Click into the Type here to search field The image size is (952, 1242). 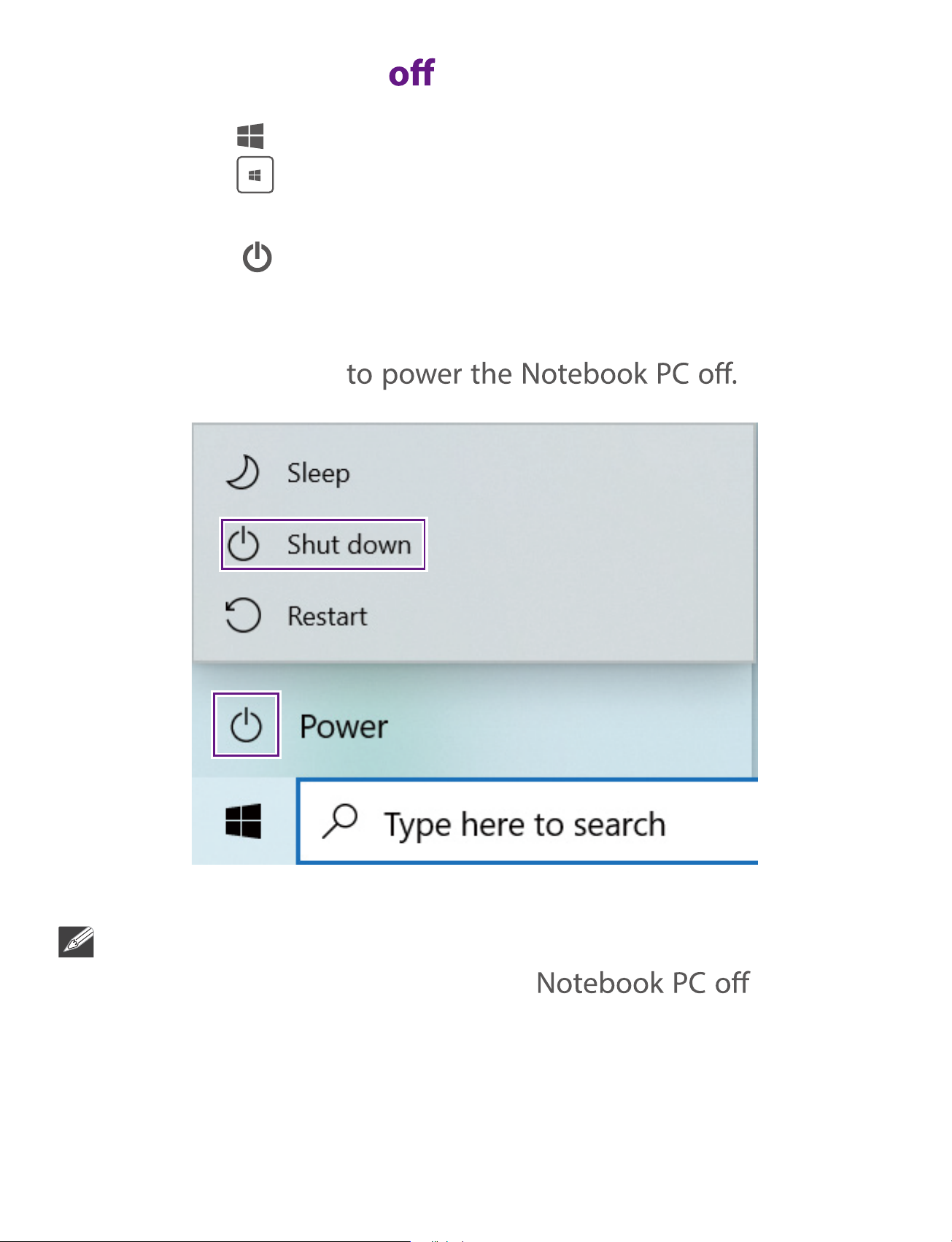pyautogui.click(x=528, y=822)
